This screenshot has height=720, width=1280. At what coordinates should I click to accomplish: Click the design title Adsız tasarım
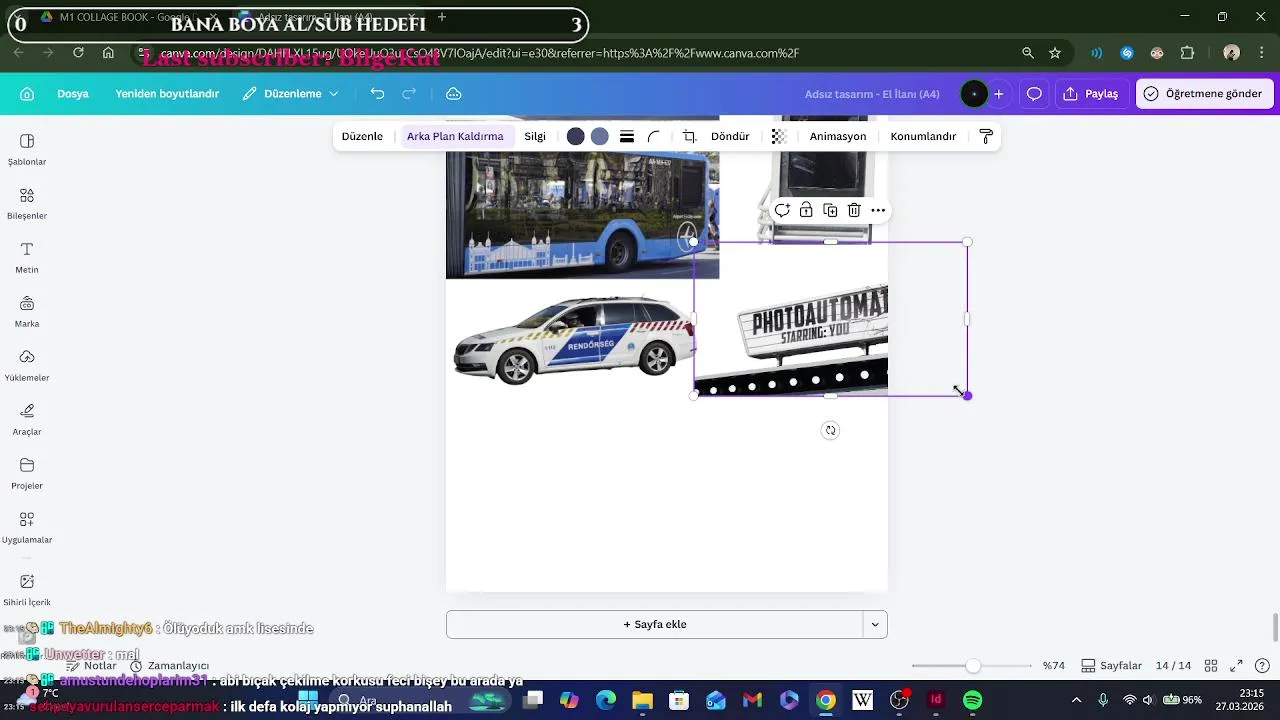(x=872, y=94)
